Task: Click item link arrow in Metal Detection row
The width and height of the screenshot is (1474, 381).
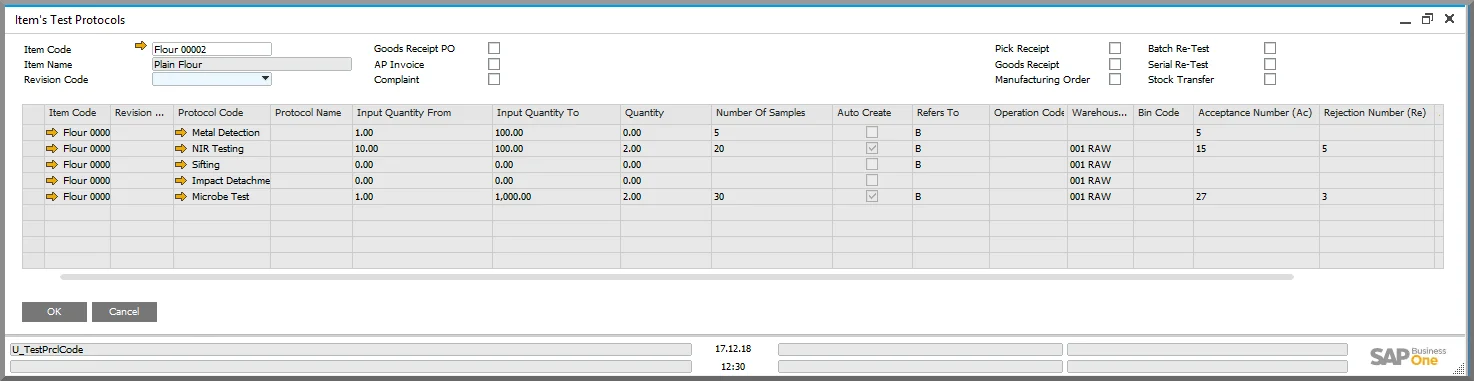Action: (x=52, y=132)
